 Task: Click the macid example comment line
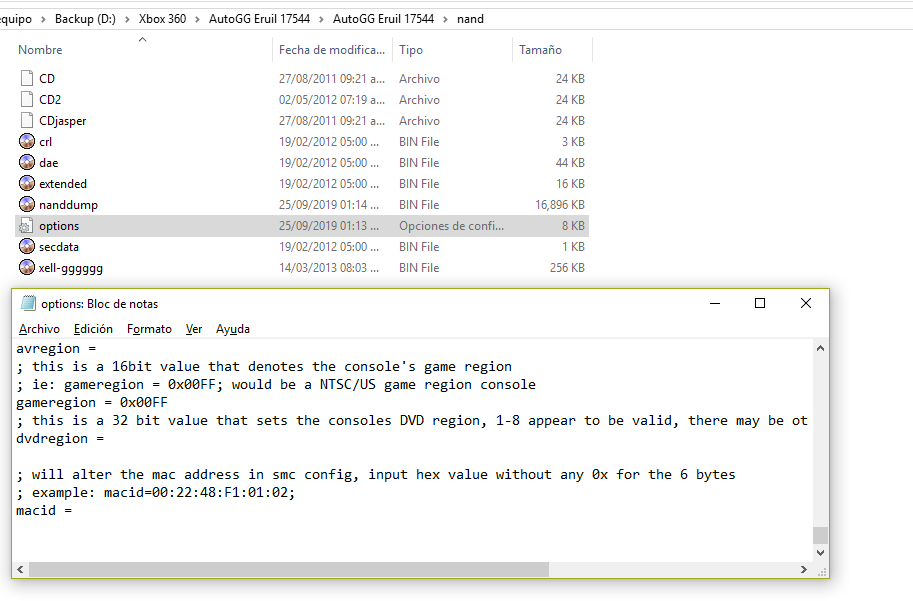155,493
